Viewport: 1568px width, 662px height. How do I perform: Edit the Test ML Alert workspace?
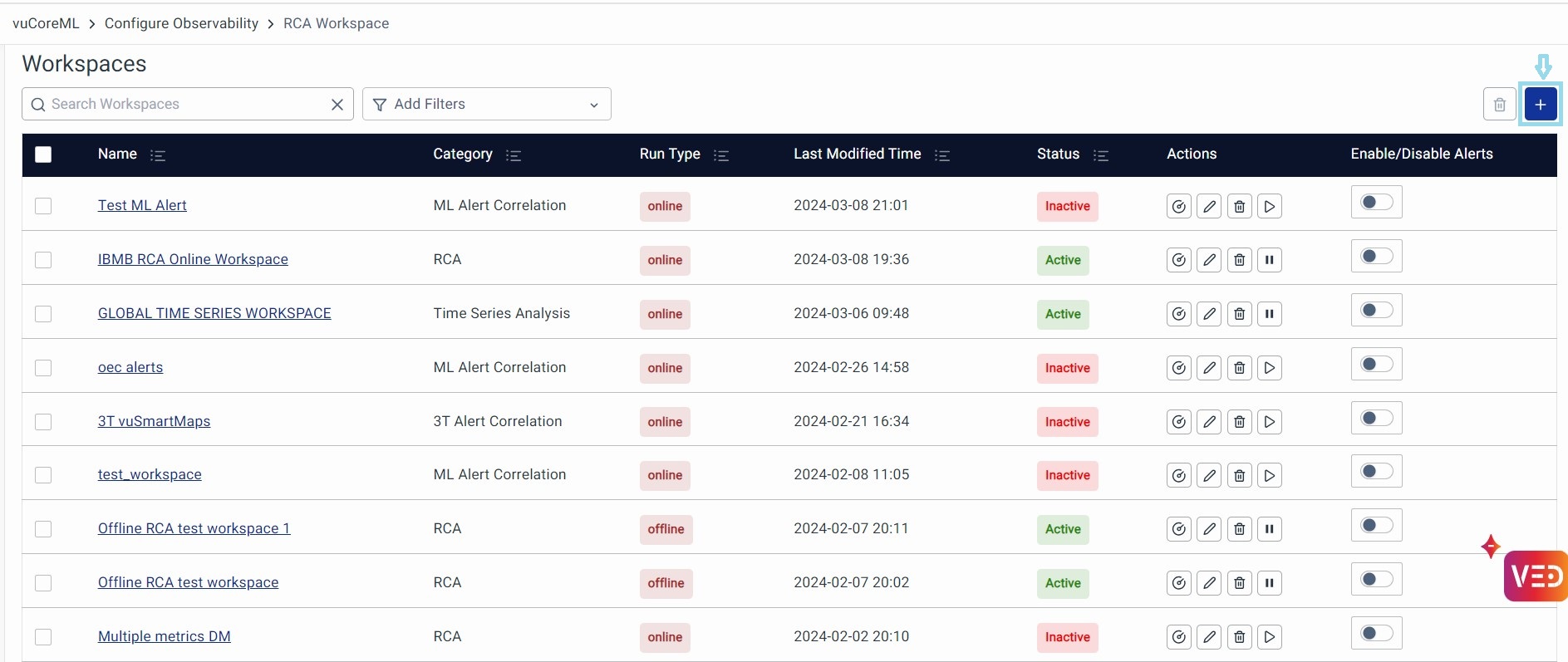coord(1209,207)
